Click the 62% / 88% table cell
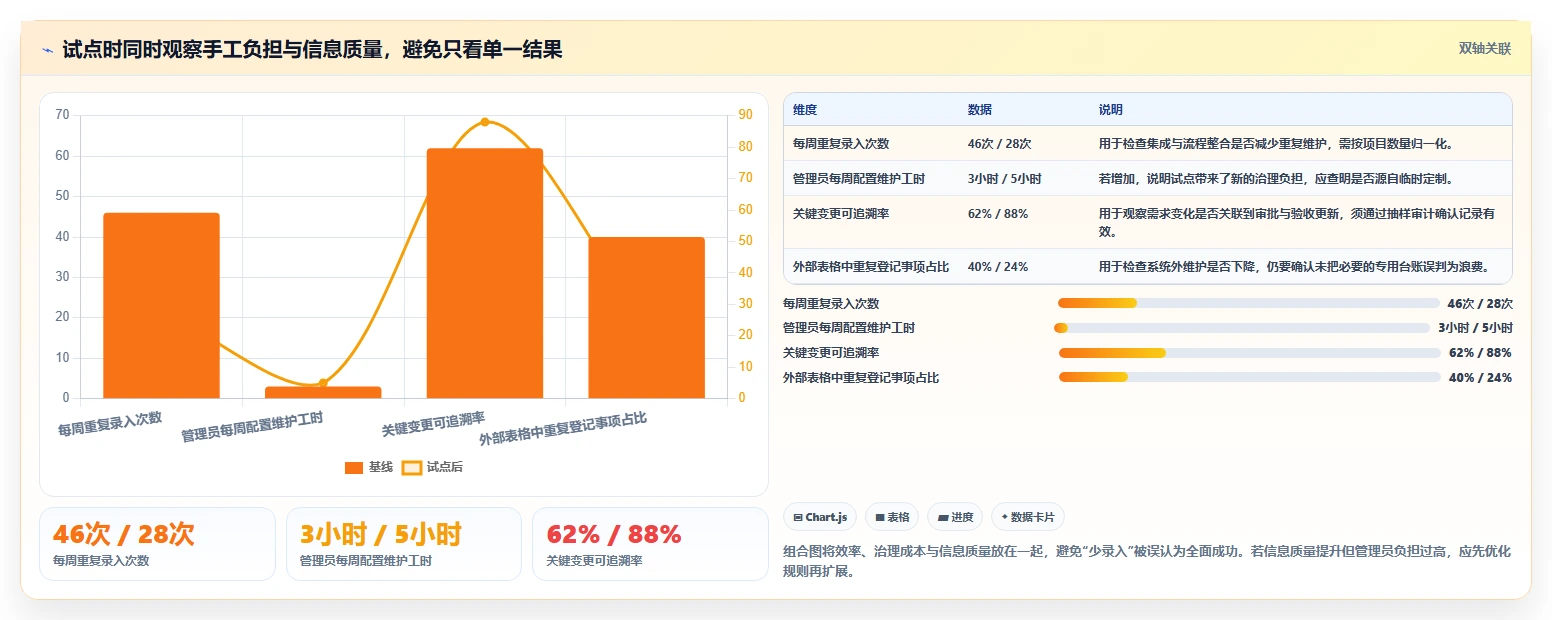This screenshot has width=1552, height=620. coord(998,214)
